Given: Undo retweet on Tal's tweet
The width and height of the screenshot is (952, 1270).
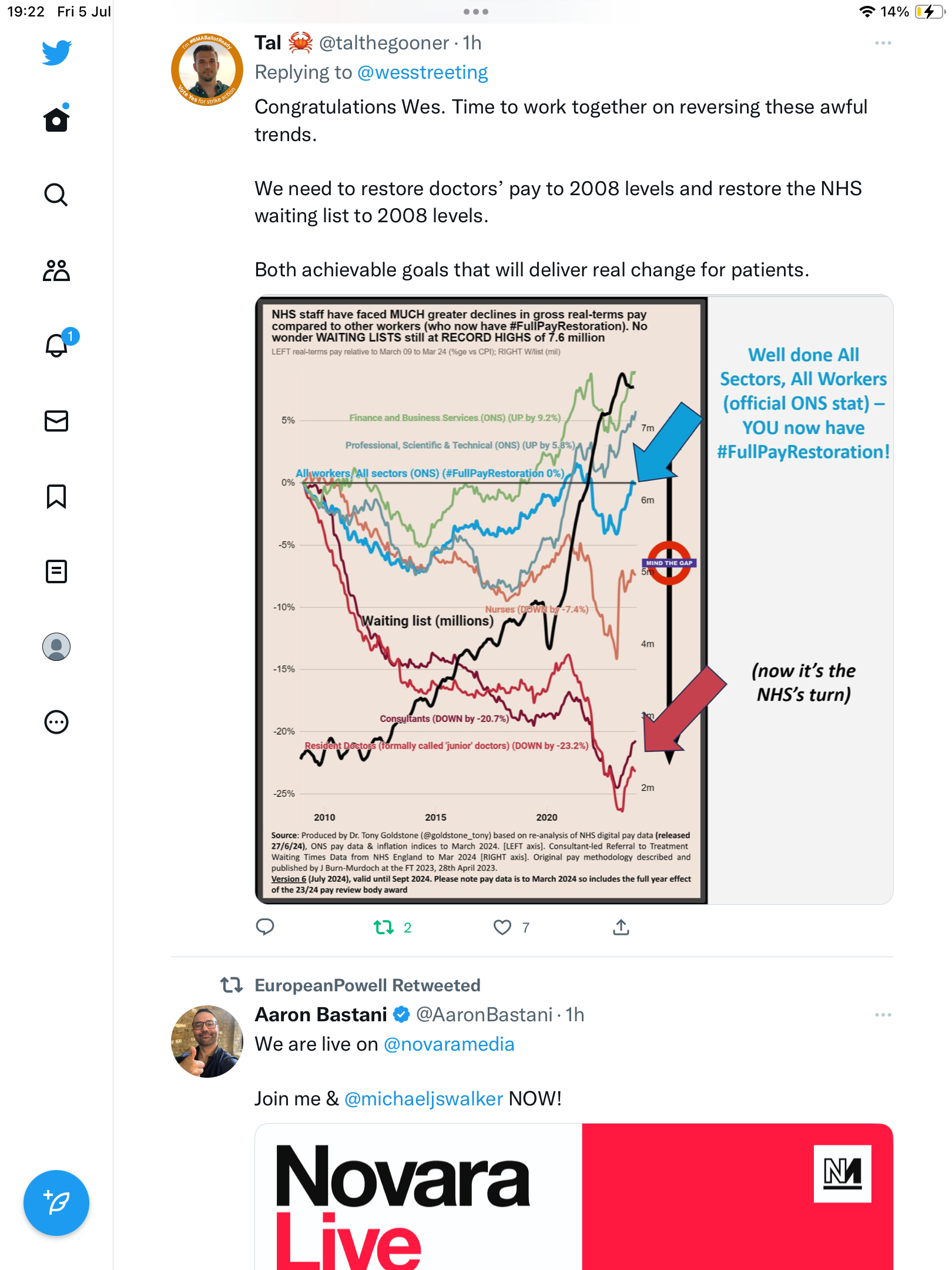Looking at the screenshot, I should pyautogui.click(x=384, y=927).
